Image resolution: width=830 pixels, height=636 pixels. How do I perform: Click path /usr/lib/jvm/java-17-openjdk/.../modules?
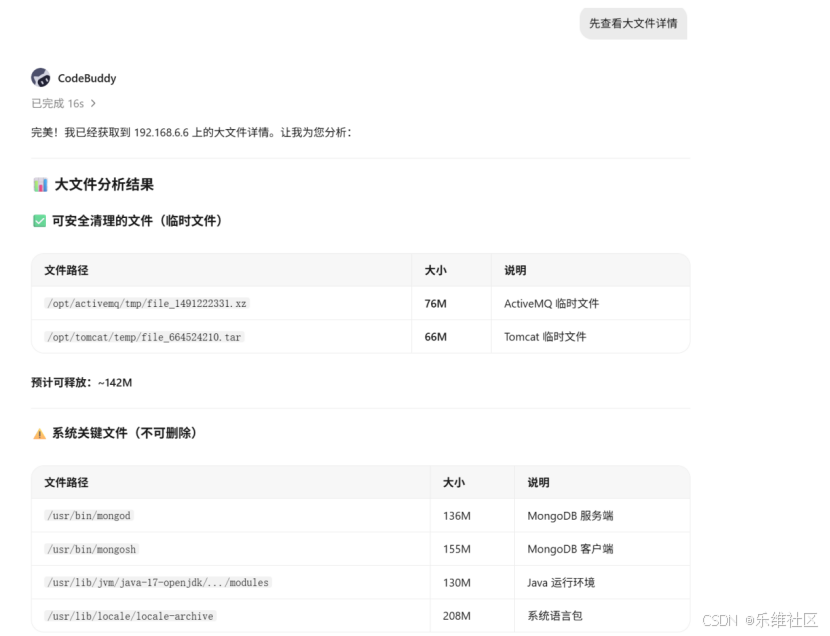(158, 583)
